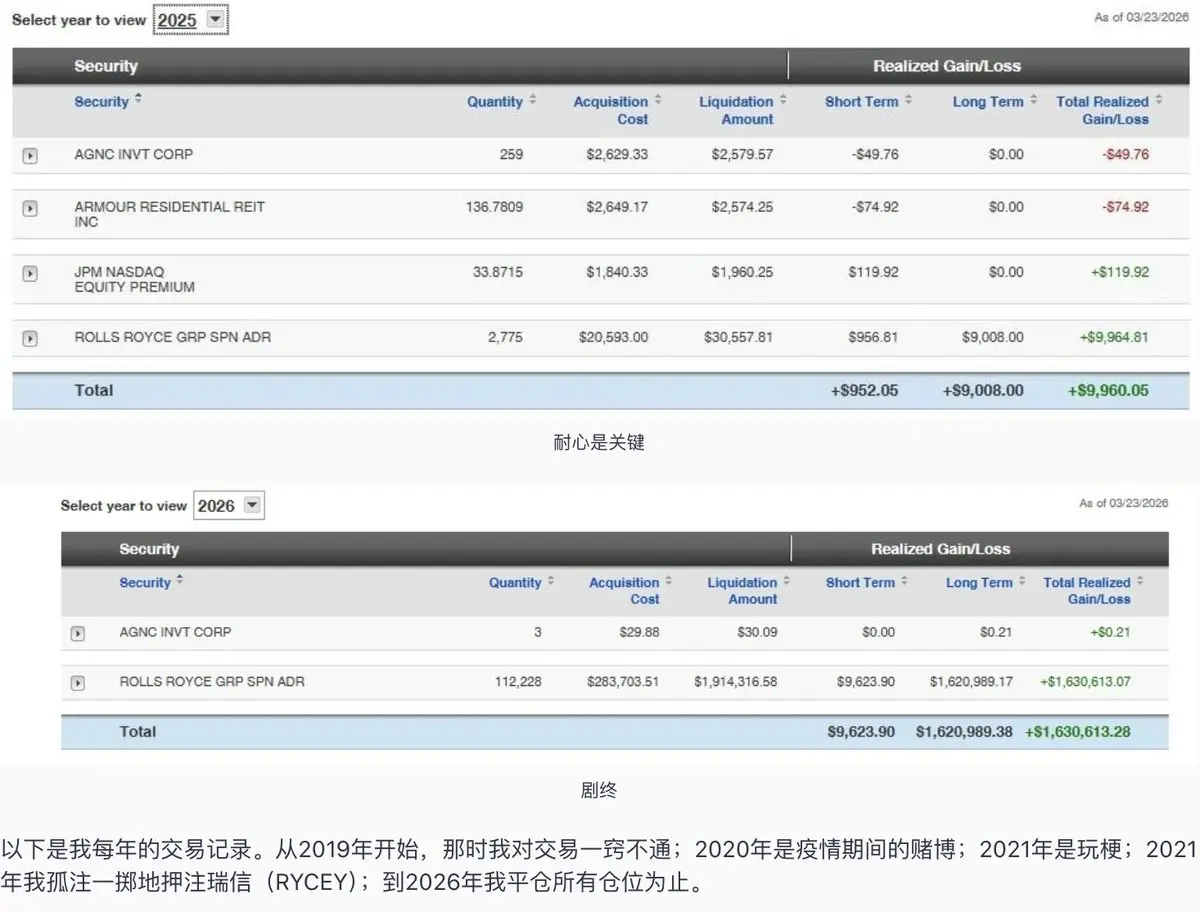The image size is (1200, 912).
Task: Expand ROLLS ROYCE GRP SPN ADR row in 2025 table
Action: click(30, 338)
